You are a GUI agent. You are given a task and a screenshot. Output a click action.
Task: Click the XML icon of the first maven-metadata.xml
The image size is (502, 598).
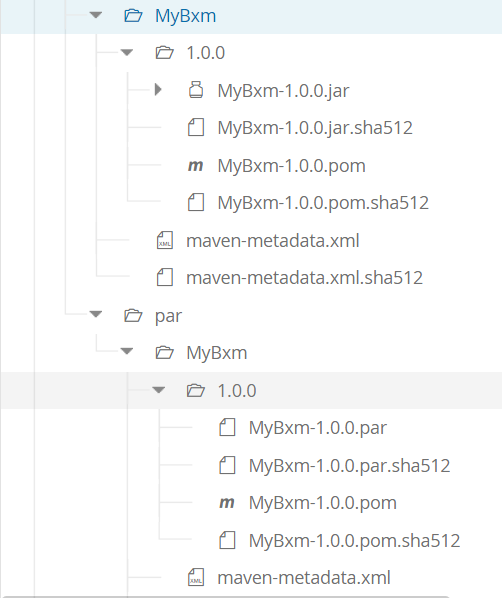tap(165, 240)
